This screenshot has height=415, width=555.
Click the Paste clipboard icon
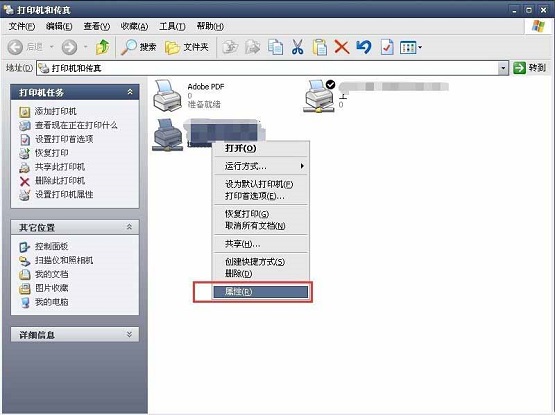pyautogui.click(x=319, y=47)
